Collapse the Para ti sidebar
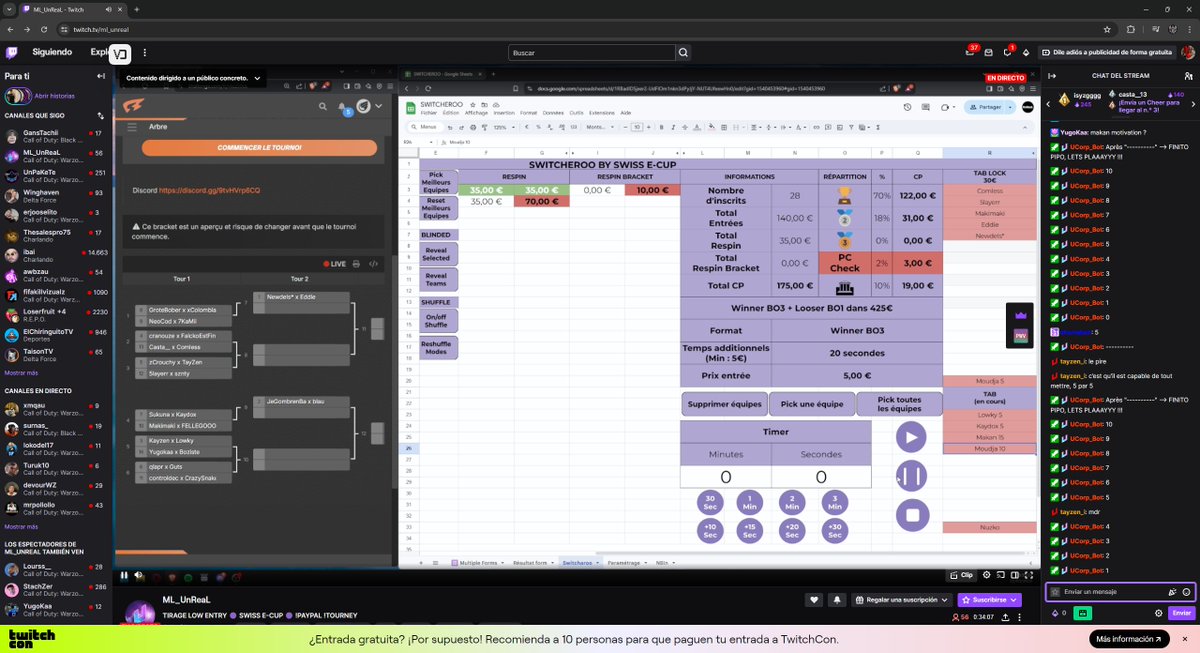Viewport: 1200px width, 653px height. pos(101,76)
